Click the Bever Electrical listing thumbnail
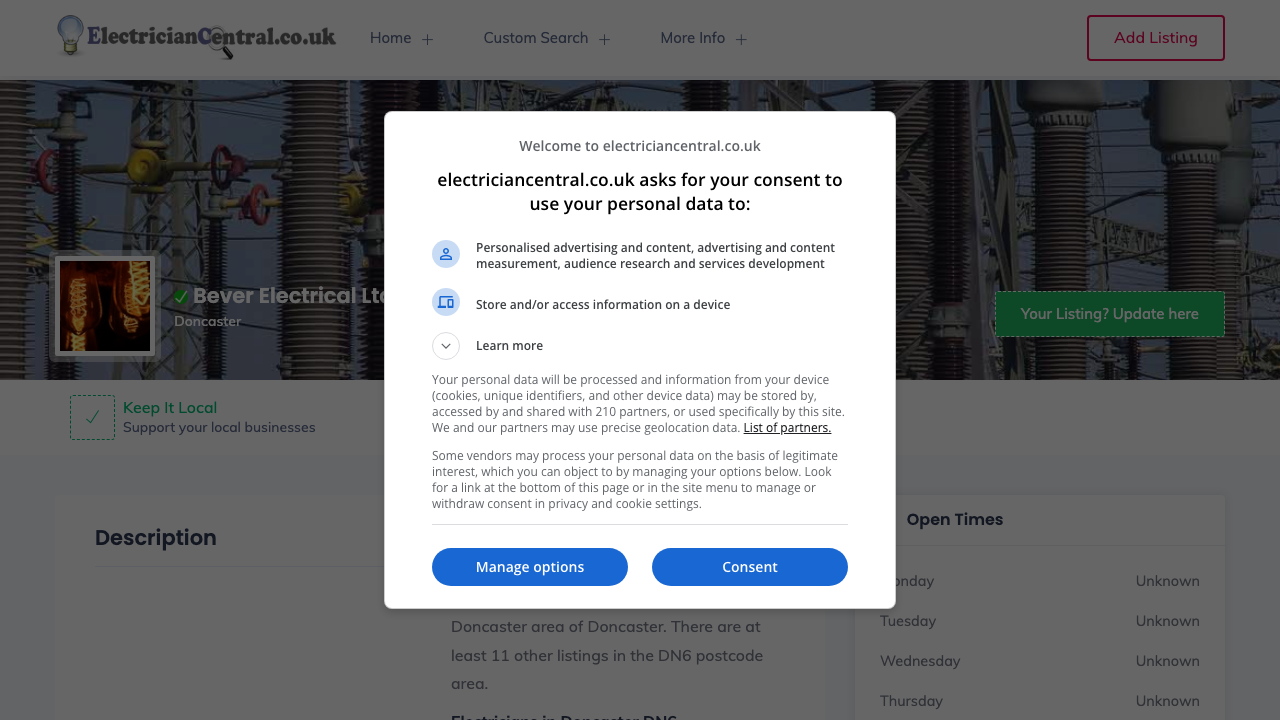Viewport: 1280px width, 720px height. [105, 306]
